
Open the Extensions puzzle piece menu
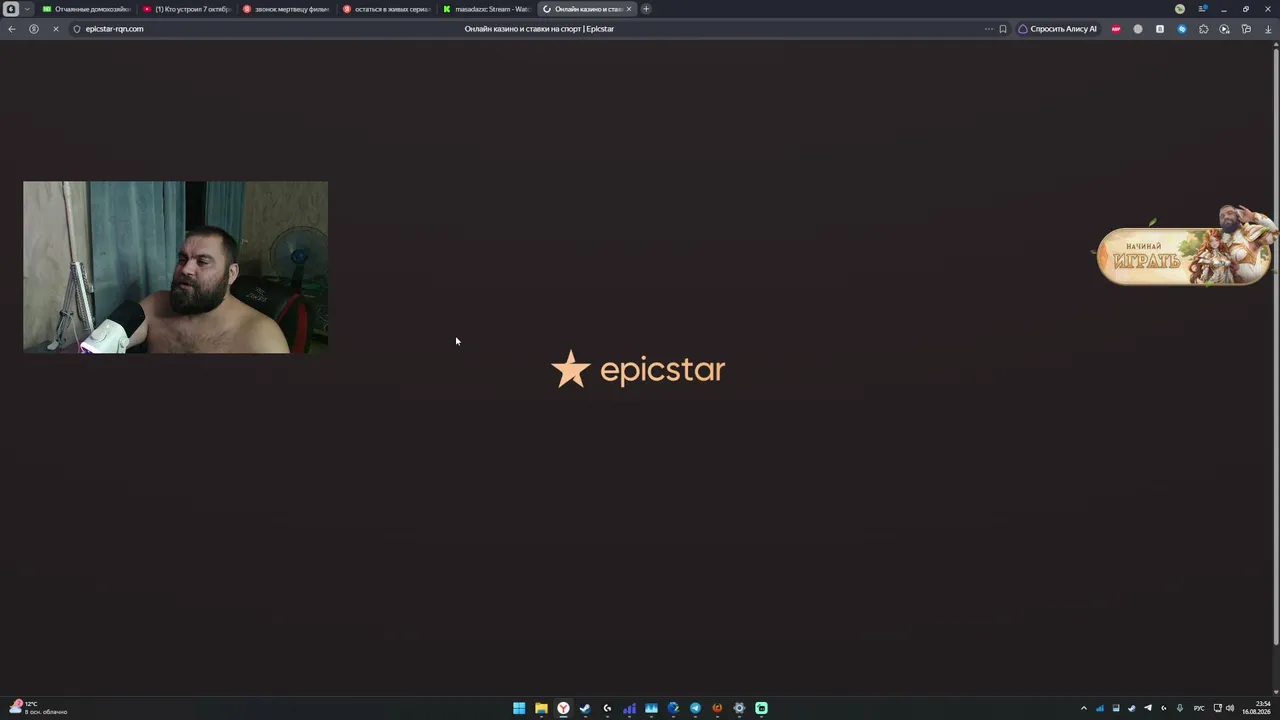[x=1203, y=29]
